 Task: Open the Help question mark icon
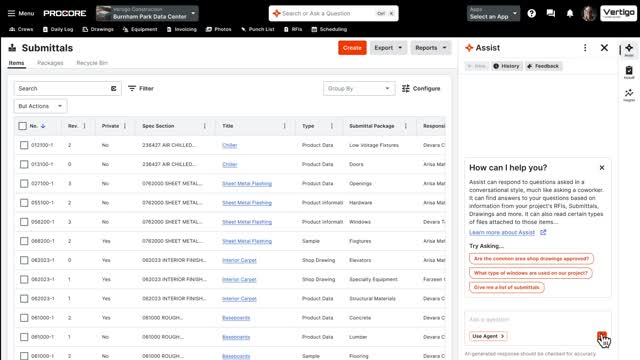click(x=531, y=13)
